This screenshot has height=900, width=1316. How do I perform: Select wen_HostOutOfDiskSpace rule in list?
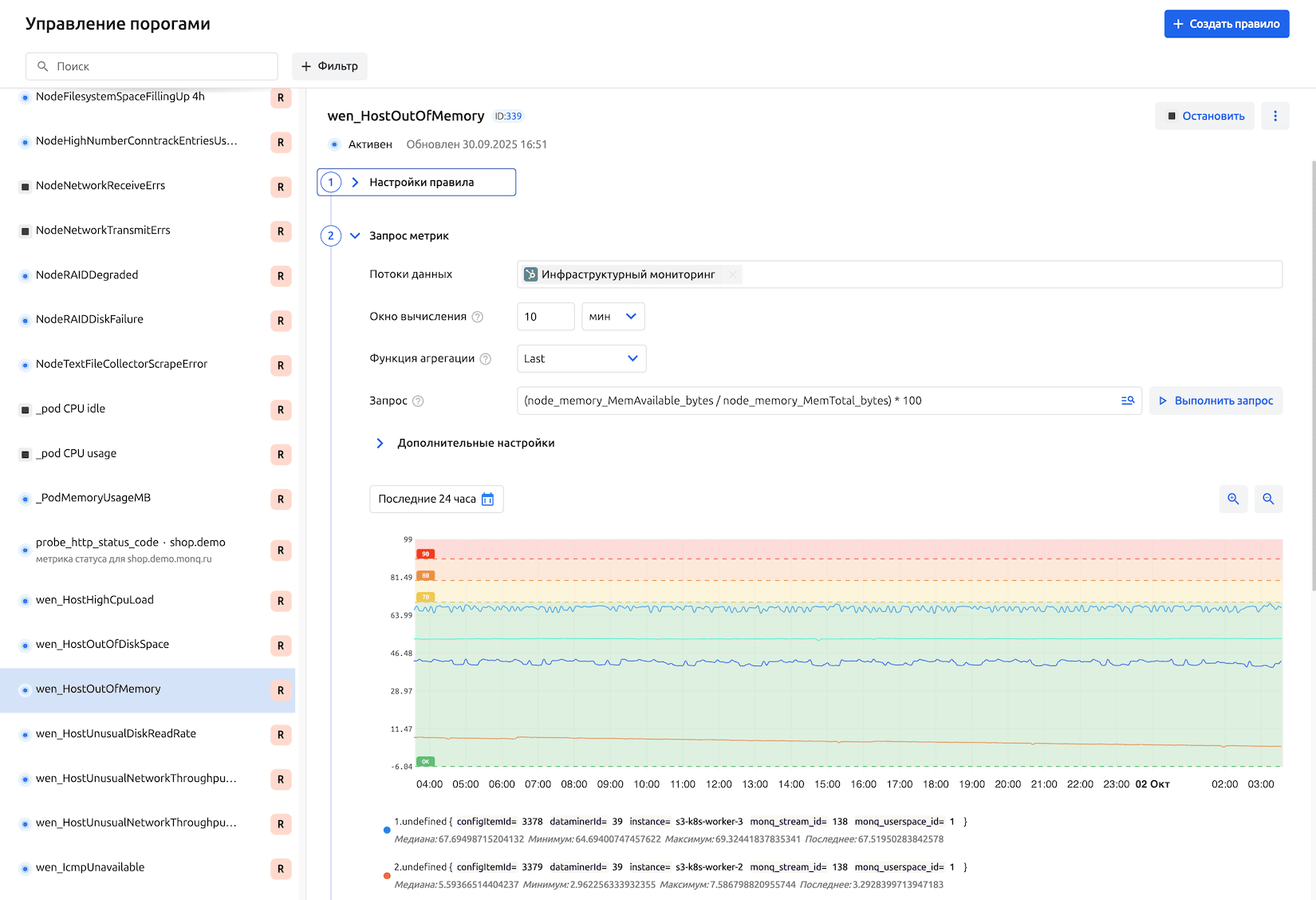[x=102, y=645]
